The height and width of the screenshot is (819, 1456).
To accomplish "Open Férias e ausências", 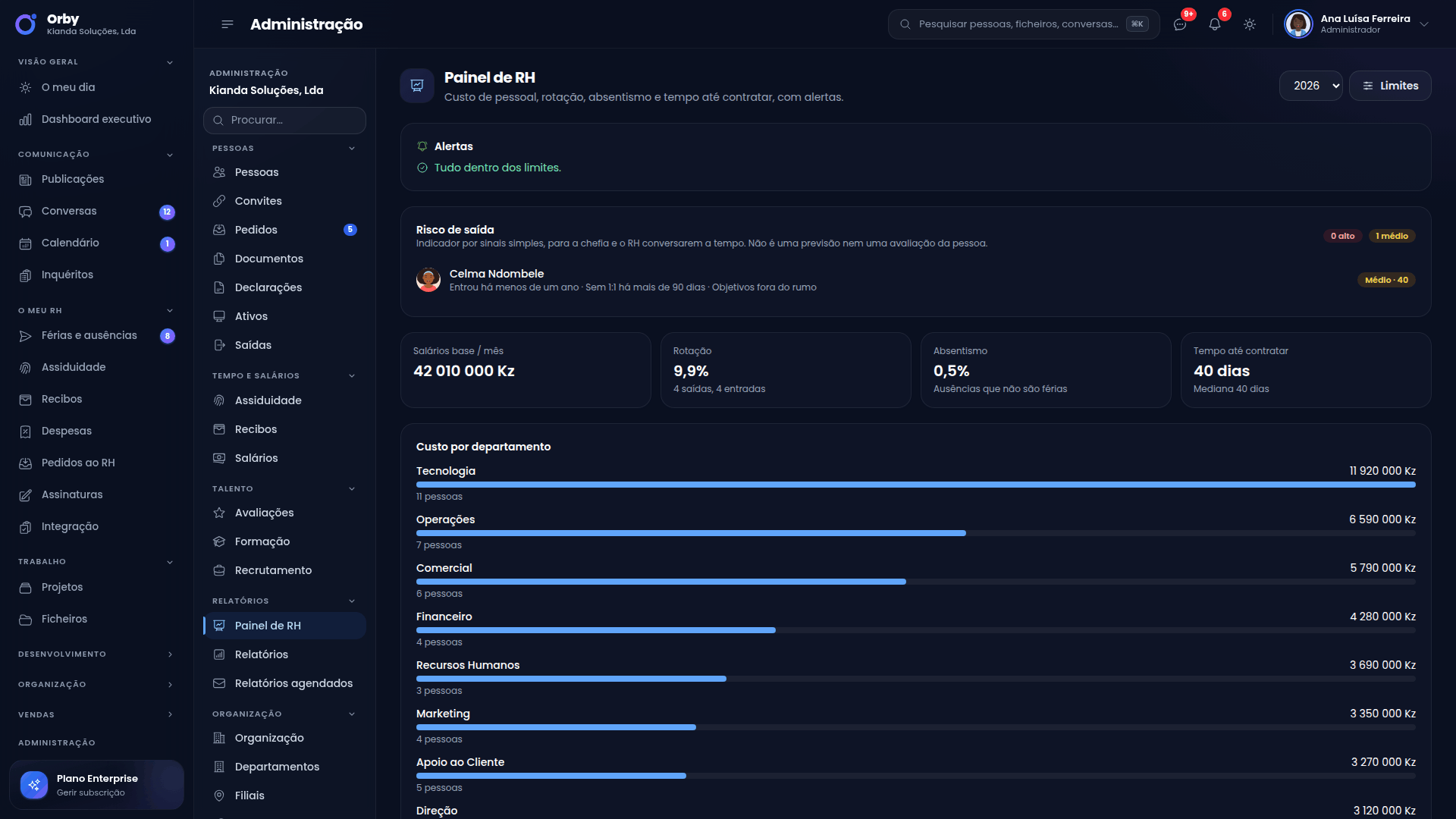I will click(96, 335).
